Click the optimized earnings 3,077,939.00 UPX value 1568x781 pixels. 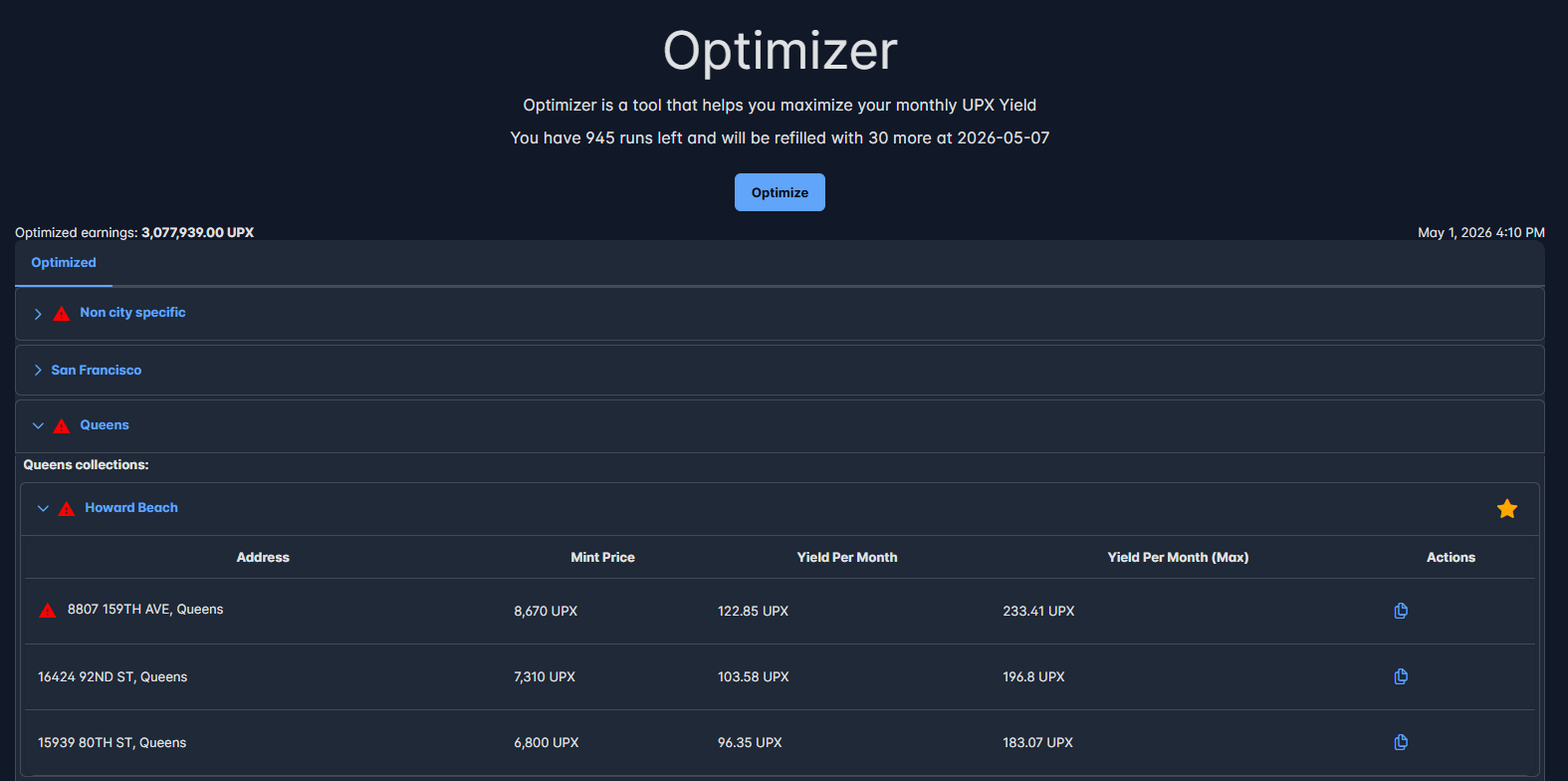[x=197, y=232]
